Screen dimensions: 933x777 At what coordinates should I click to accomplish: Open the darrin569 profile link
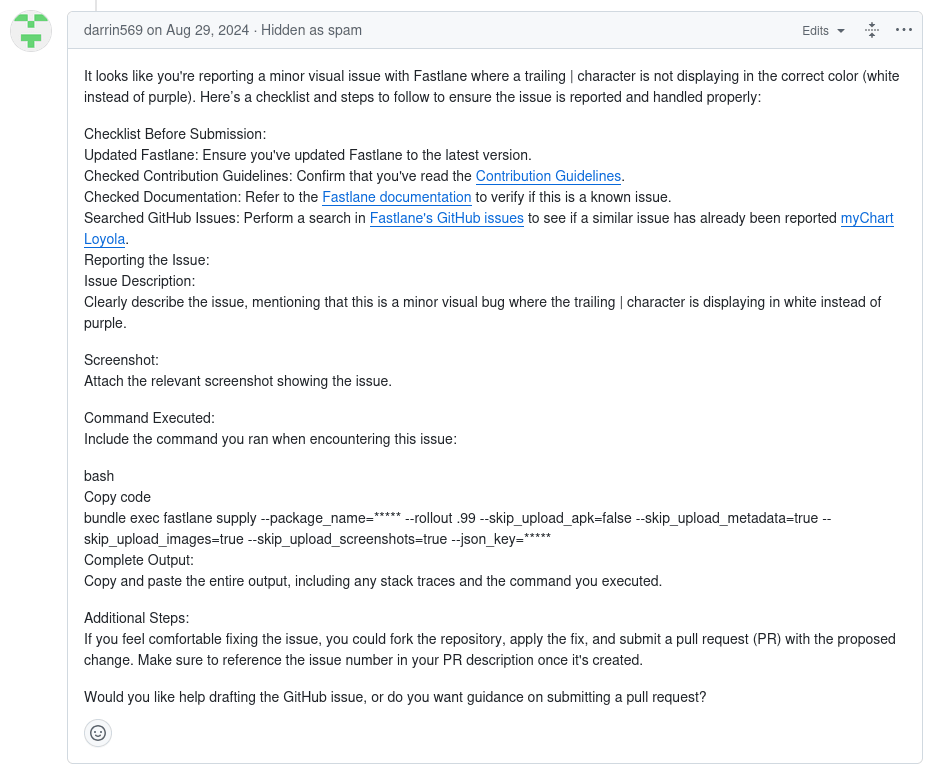pyautogui.click(x=113, y=30)
